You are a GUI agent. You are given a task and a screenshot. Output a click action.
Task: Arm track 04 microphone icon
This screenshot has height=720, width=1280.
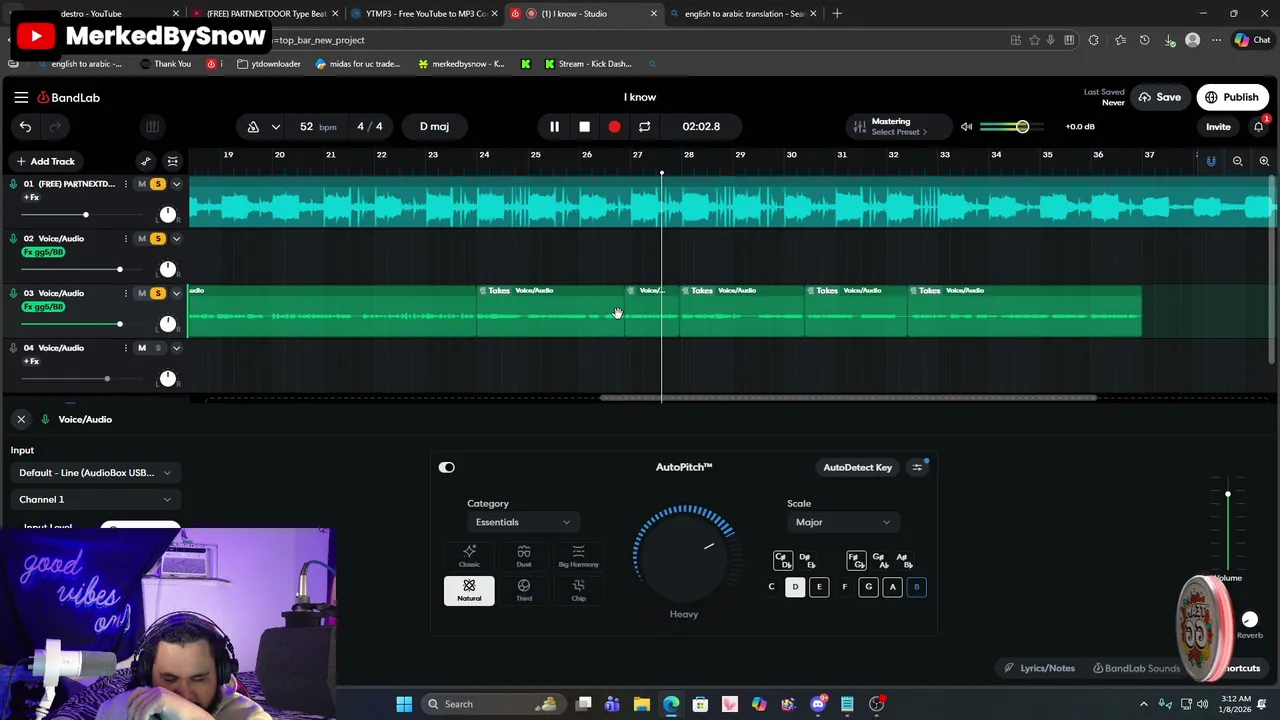point(13,348)
